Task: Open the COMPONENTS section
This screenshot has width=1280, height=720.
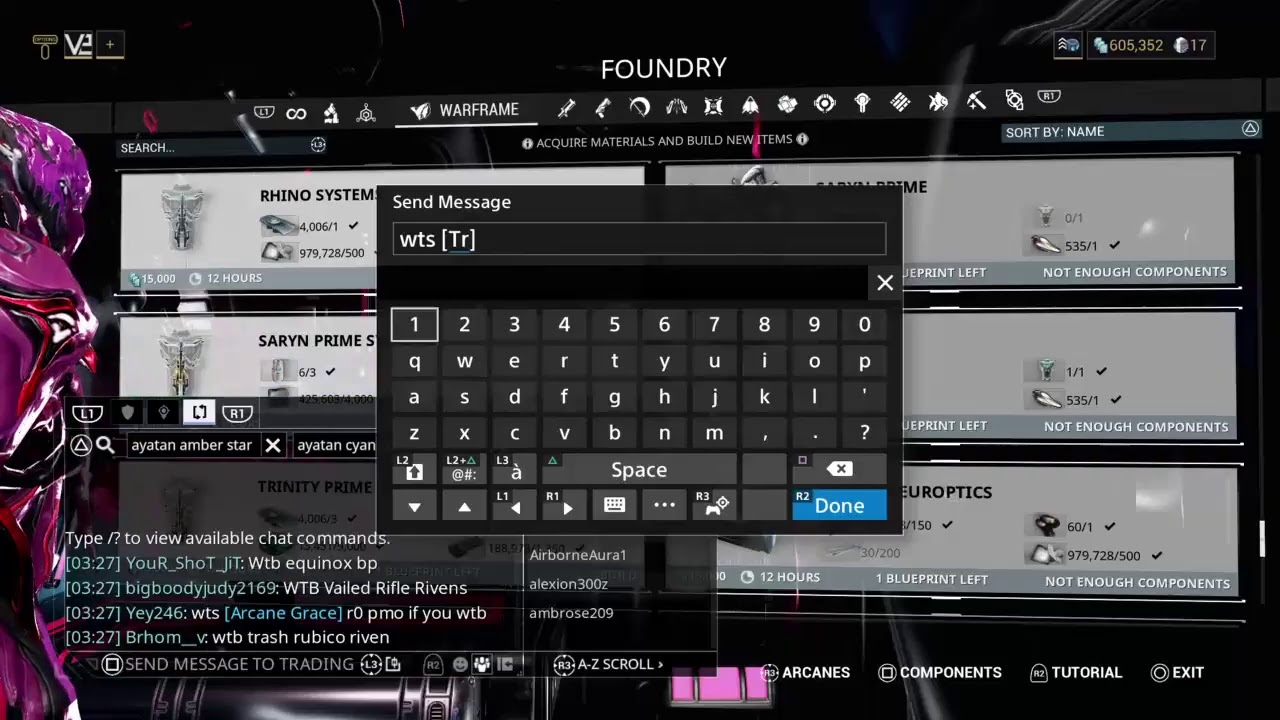Action: [940, 672]
